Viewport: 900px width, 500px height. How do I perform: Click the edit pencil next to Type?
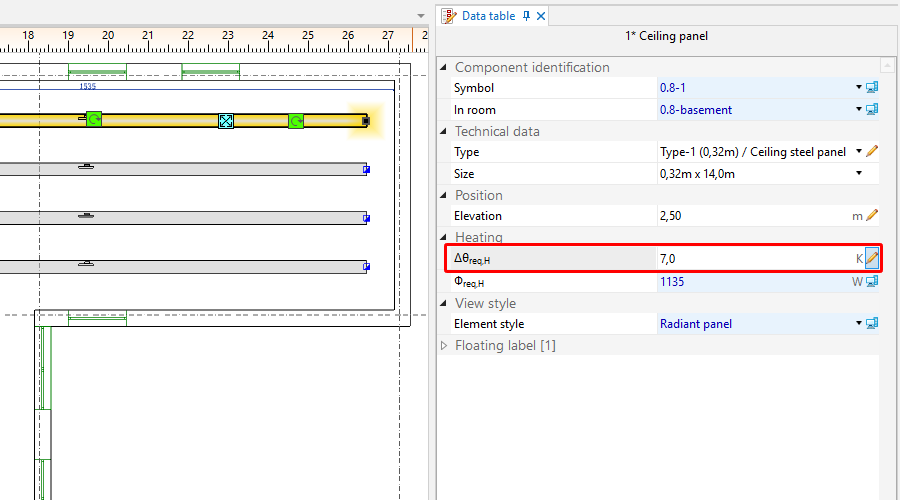(x=871, y=152)
